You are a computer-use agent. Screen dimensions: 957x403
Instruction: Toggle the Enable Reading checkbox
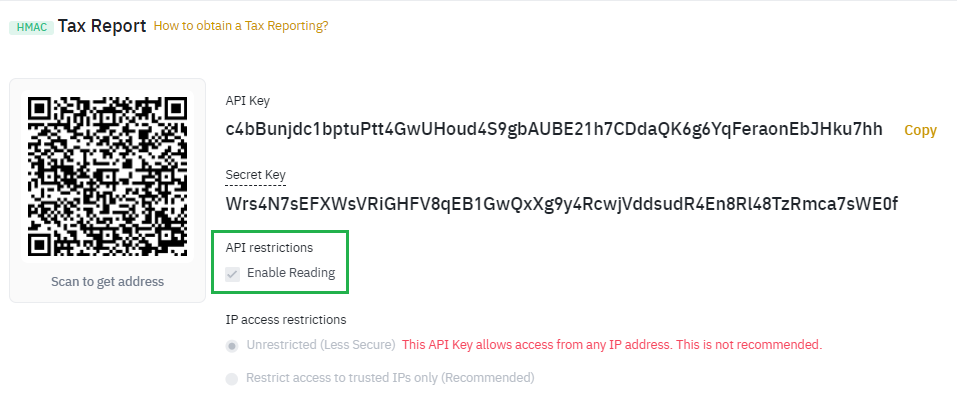coord(233,273)
